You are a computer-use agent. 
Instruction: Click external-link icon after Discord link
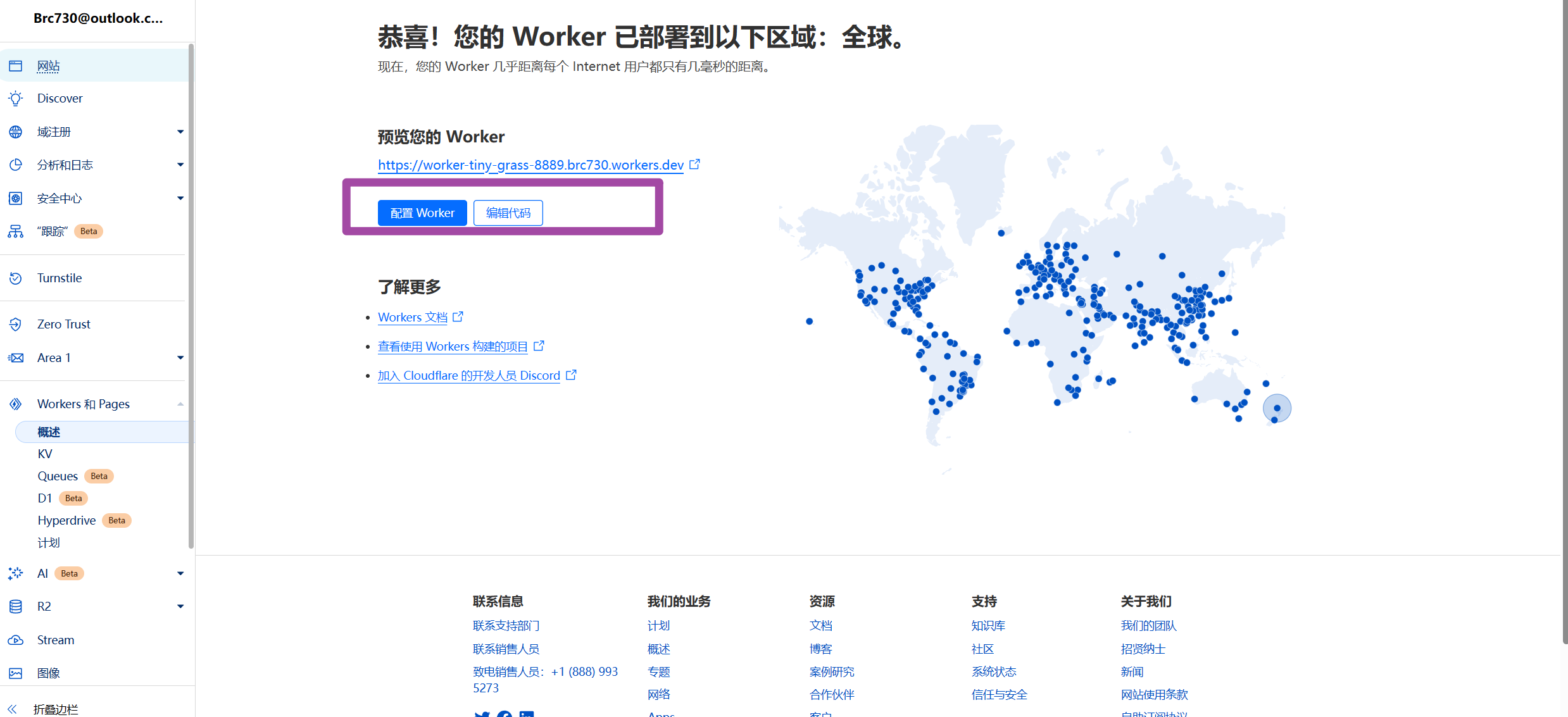point(571,375)
